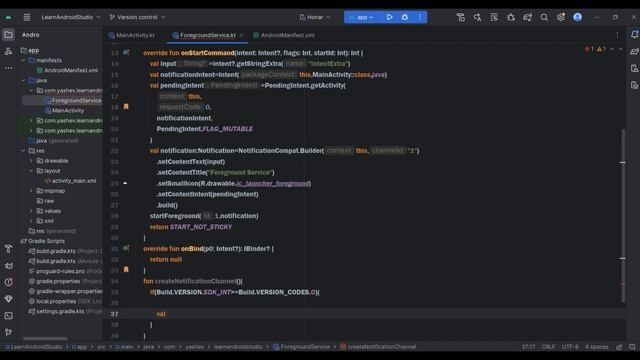Open App Quality Insights icon
Viewport: 640px width, 360px height.
pyautogui.click(x=8, y=299)
